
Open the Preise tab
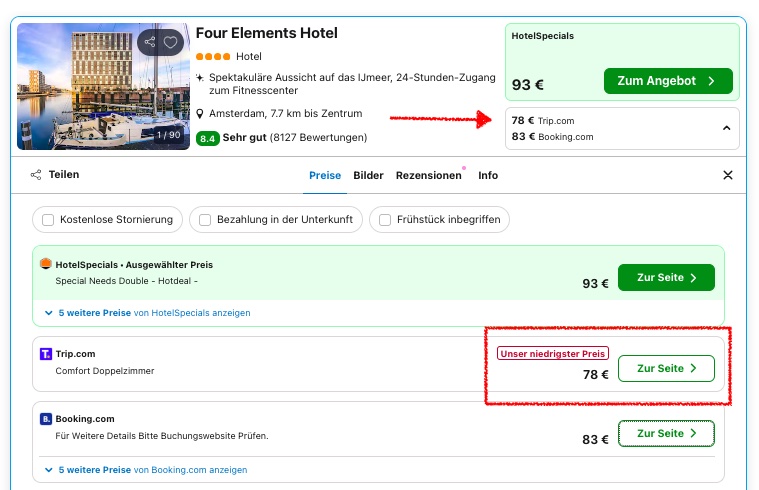coord(325,175)
